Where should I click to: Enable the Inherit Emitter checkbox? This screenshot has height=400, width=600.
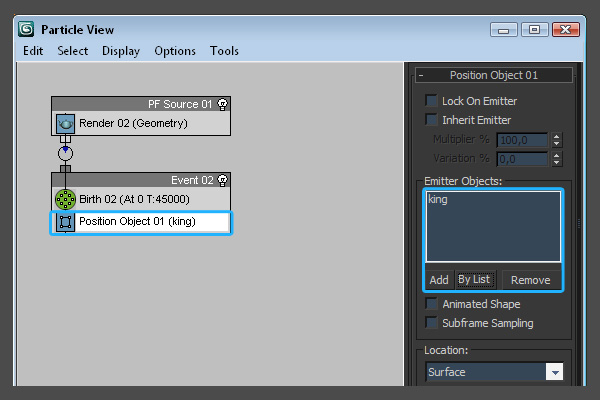(432, 120)
